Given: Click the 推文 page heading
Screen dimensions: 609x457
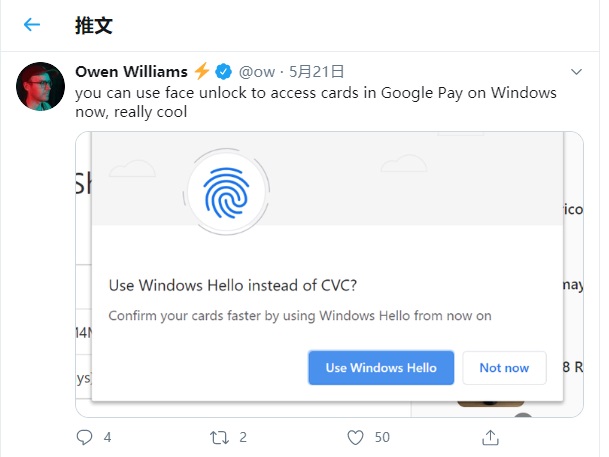Looking at the screenshot, I should click(93, 25).
